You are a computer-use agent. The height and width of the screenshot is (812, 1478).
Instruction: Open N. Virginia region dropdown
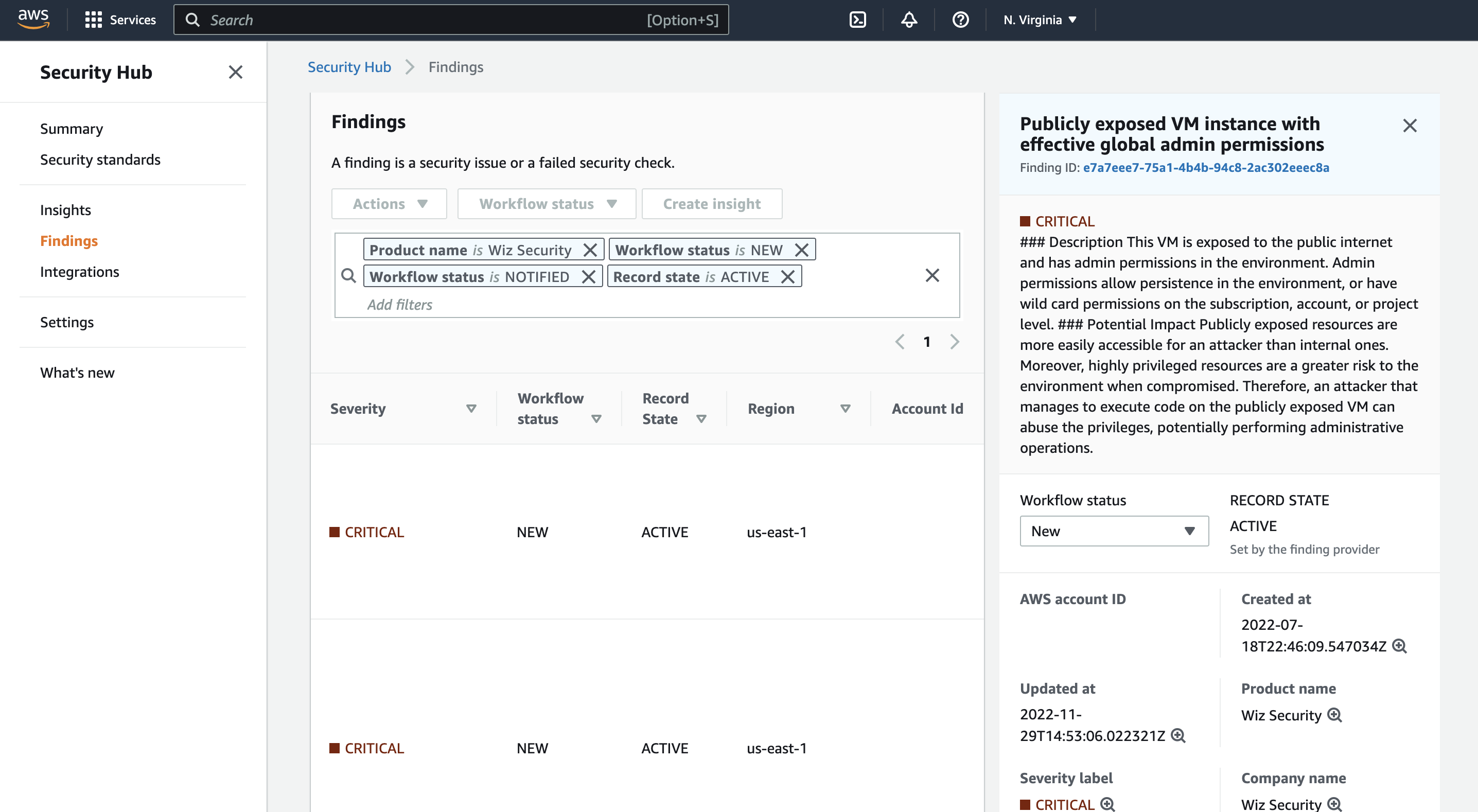[1040, 20]
